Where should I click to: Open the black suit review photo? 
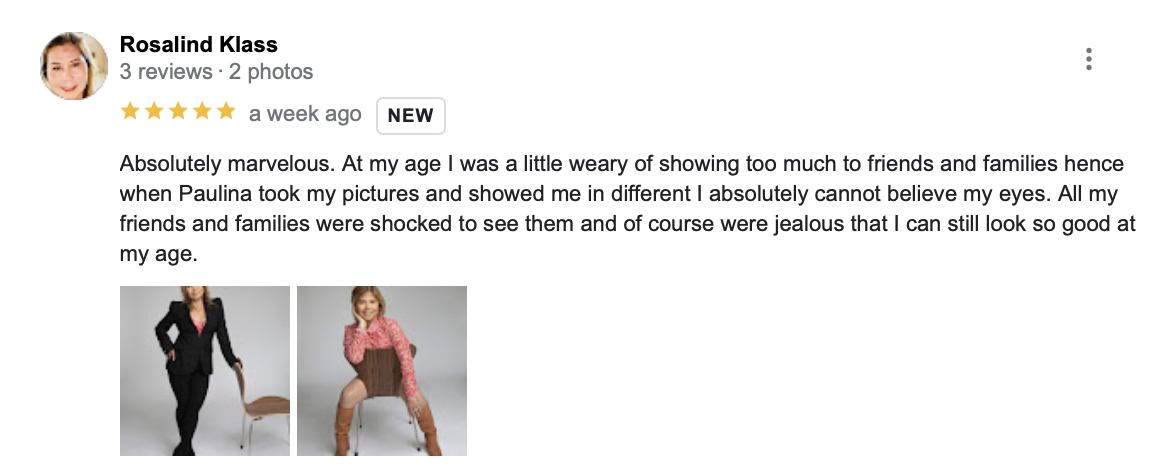[x=205, y=371]
